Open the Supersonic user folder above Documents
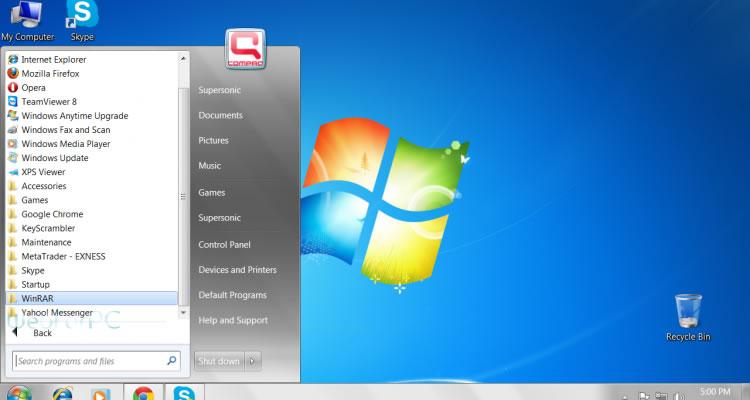750x400 pixels. pyautogui.click(x=220, y=90)
